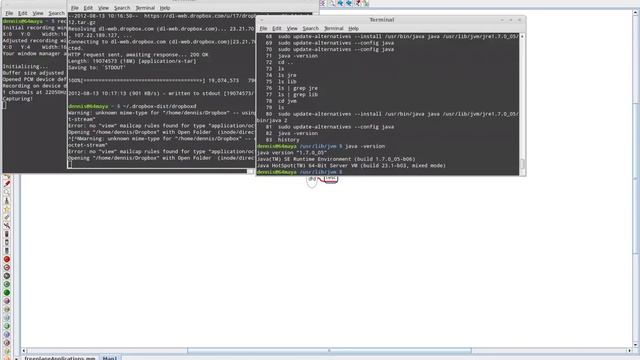Viewport: 640px width, 360px height.
Task: Maximize the front Terminal window
Action: point(511,20)
